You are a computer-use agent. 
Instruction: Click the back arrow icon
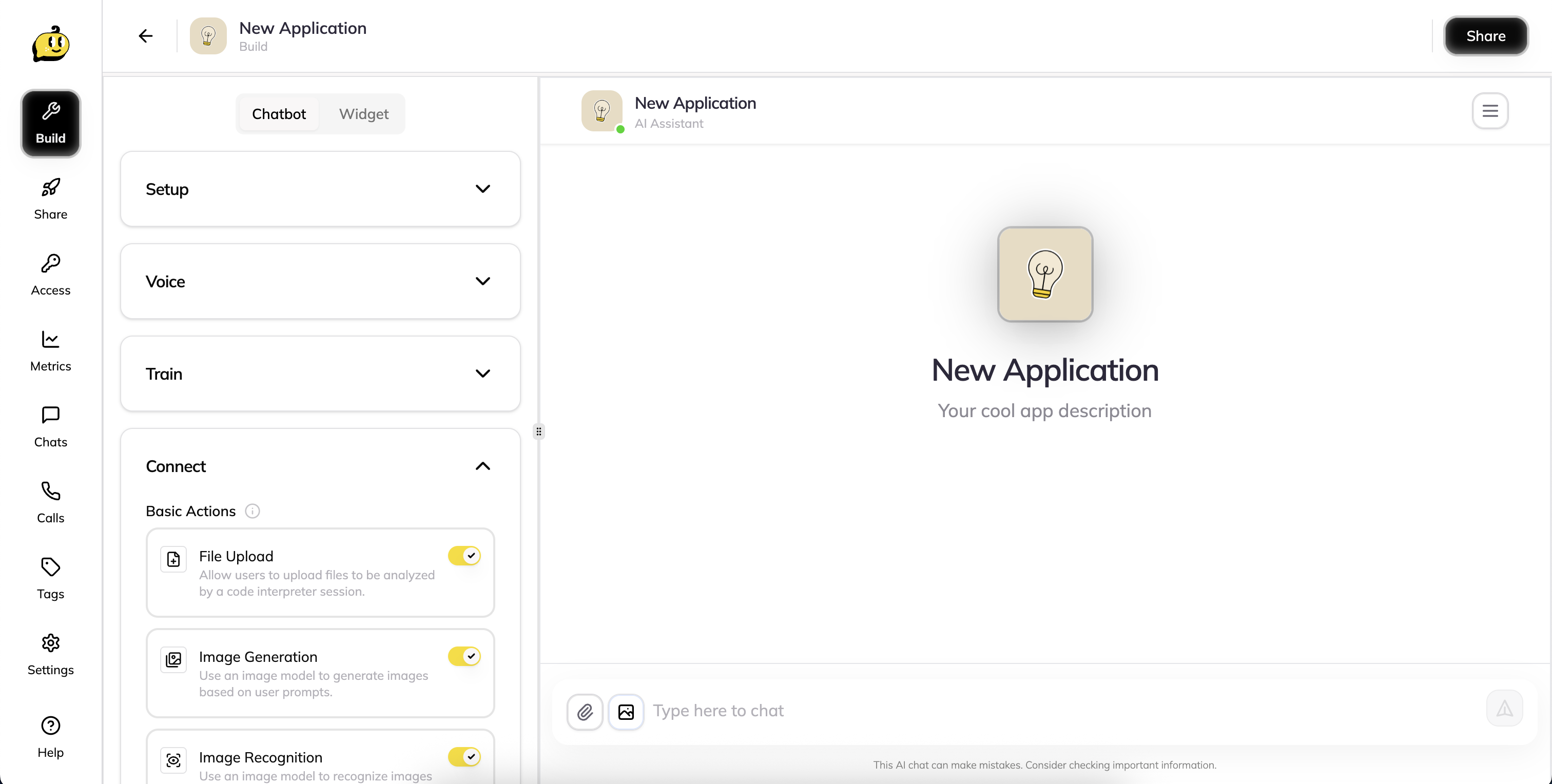pos(145,36)
